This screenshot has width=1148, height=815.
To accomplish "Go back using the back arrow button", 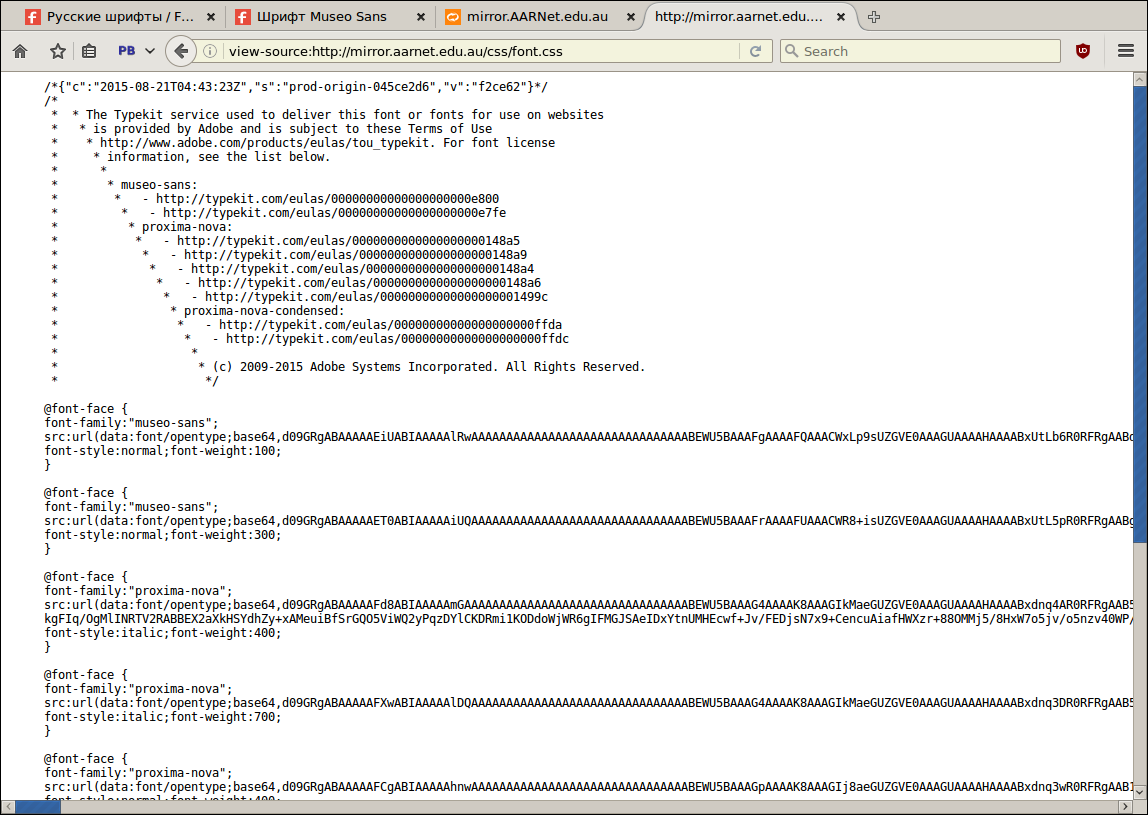I will coord(180,51).
